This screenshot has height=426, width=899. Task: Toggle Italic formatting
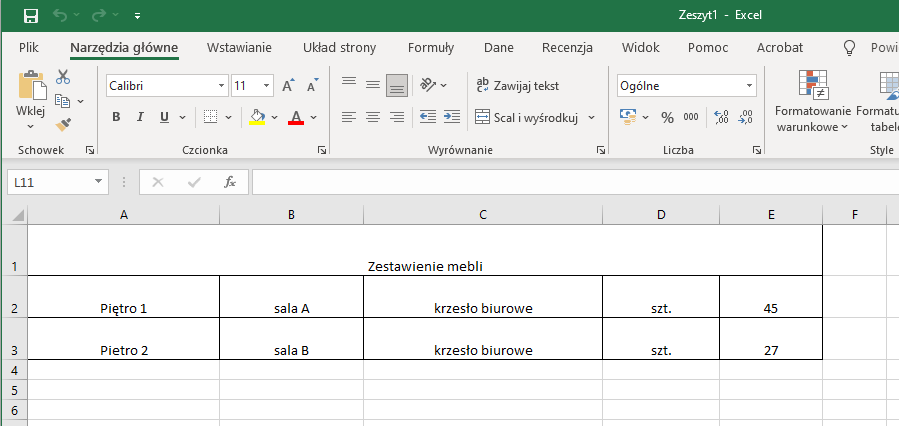coord(140,117)
